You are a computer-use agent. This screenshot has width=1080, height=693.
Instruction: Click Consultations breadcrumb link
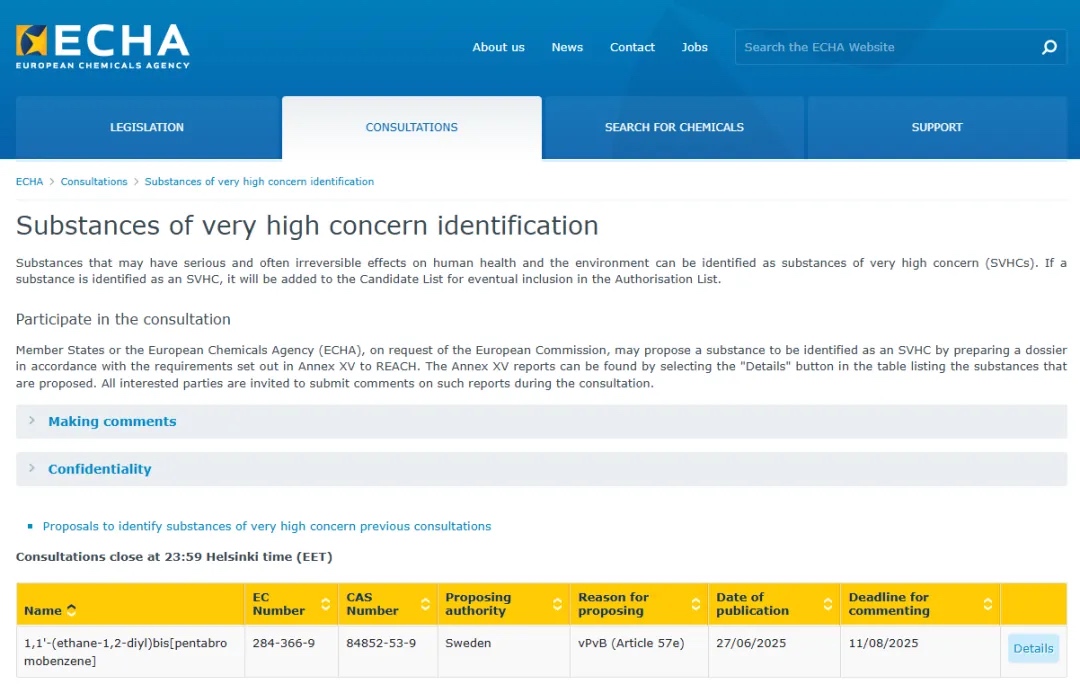(x=94, y=182)
